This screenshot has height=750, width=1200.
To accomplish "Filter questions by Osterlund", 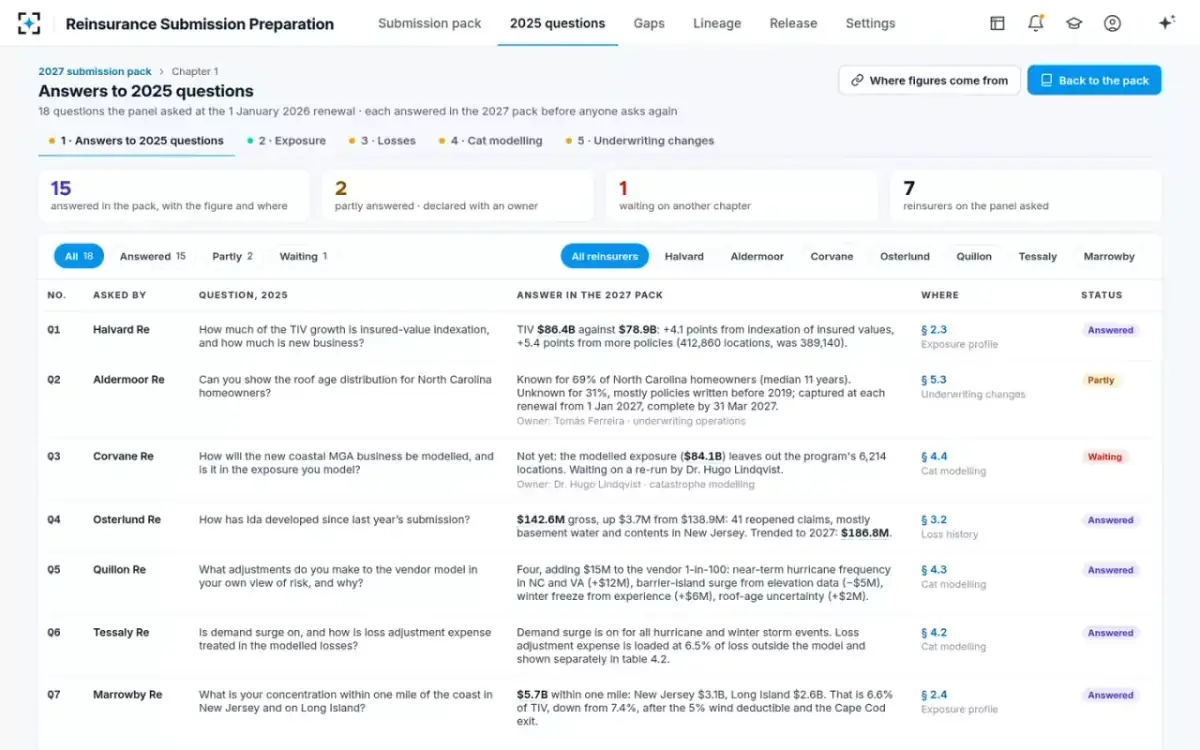I will click(905, 256).
